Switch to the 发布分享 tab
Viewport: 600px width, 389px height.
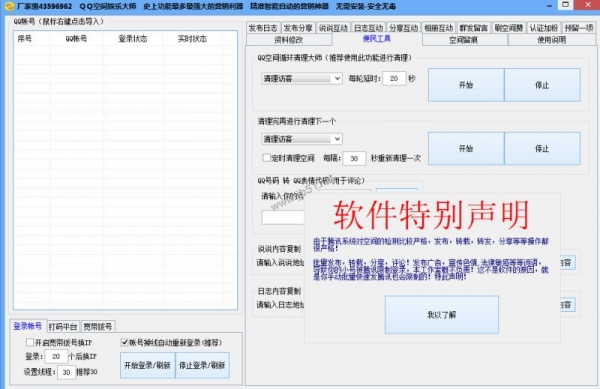(x=298, y=28)
